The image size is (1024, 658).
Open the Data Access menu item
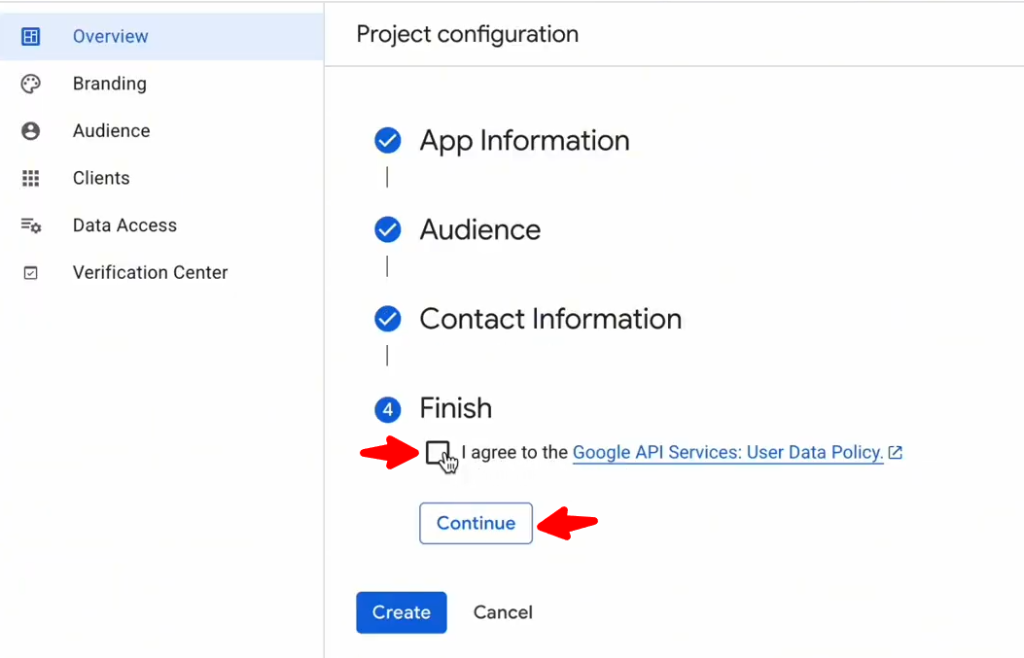[x=124, y=226]
